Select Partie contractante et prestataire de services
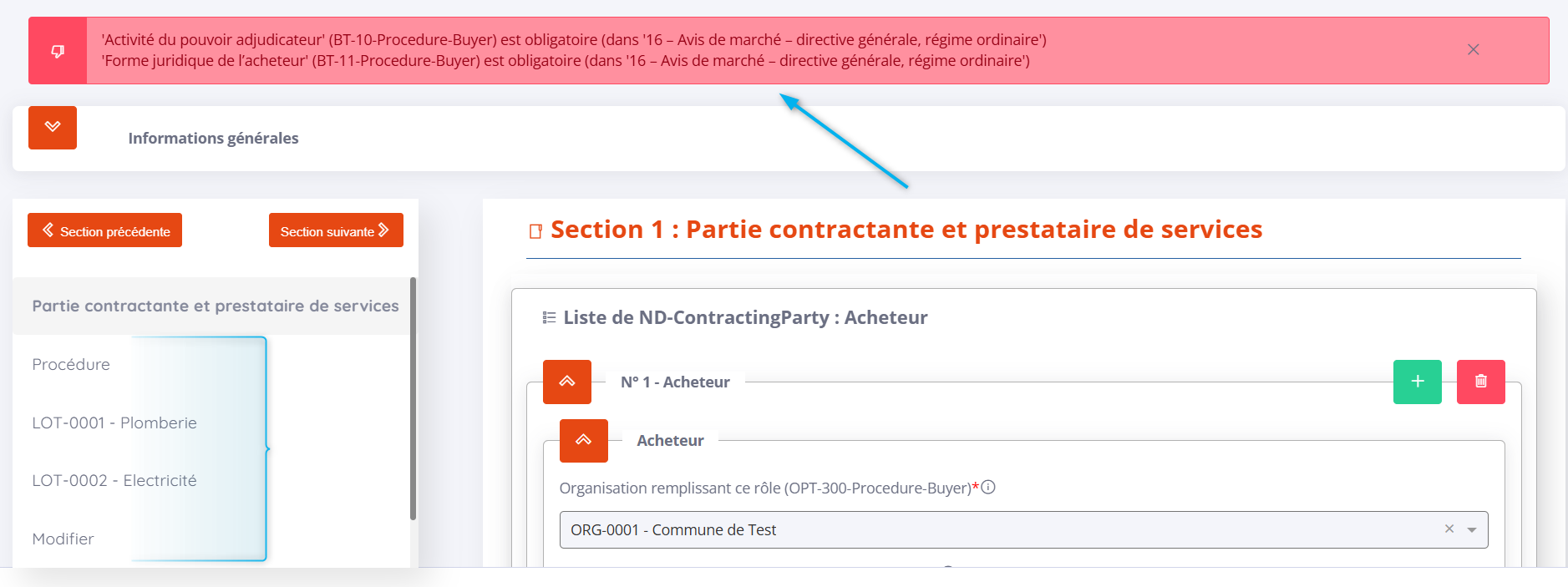This screenshot has width=1568, height=587. click(x=215, y=306)
